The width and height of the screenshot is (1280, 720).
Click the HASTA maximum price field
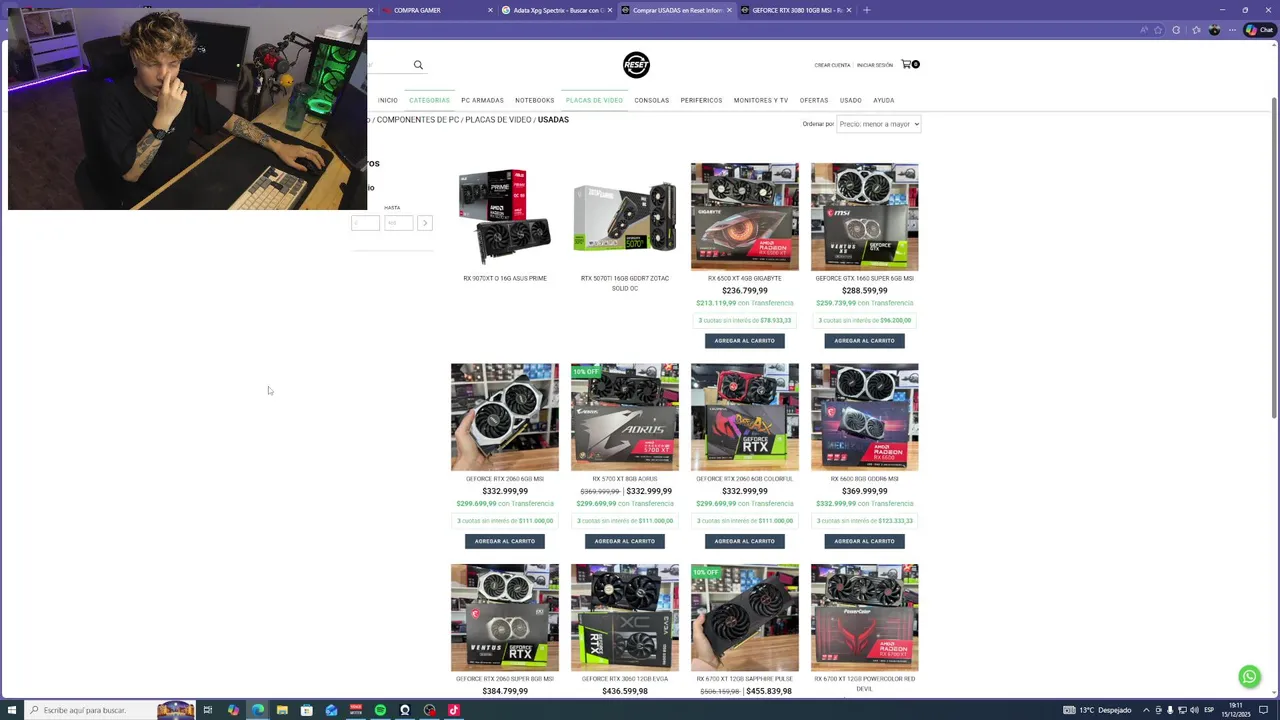[399, 223]
